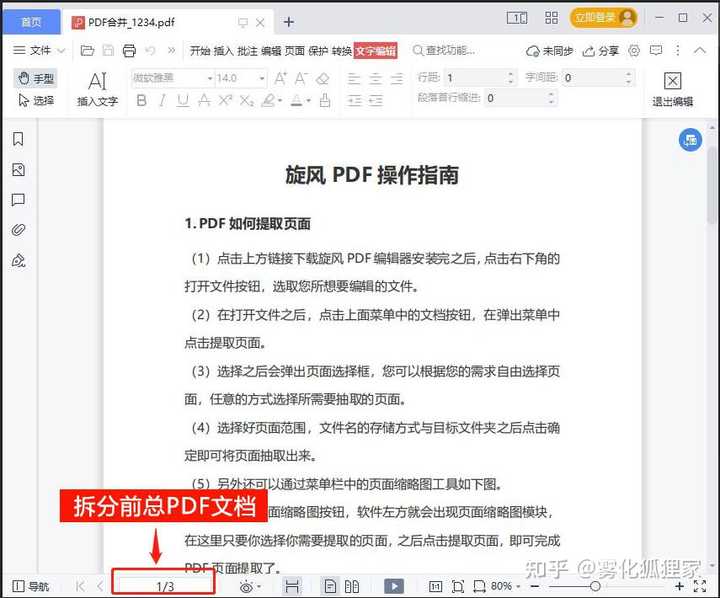Click the 分享 share button

(x=601, y=51)
